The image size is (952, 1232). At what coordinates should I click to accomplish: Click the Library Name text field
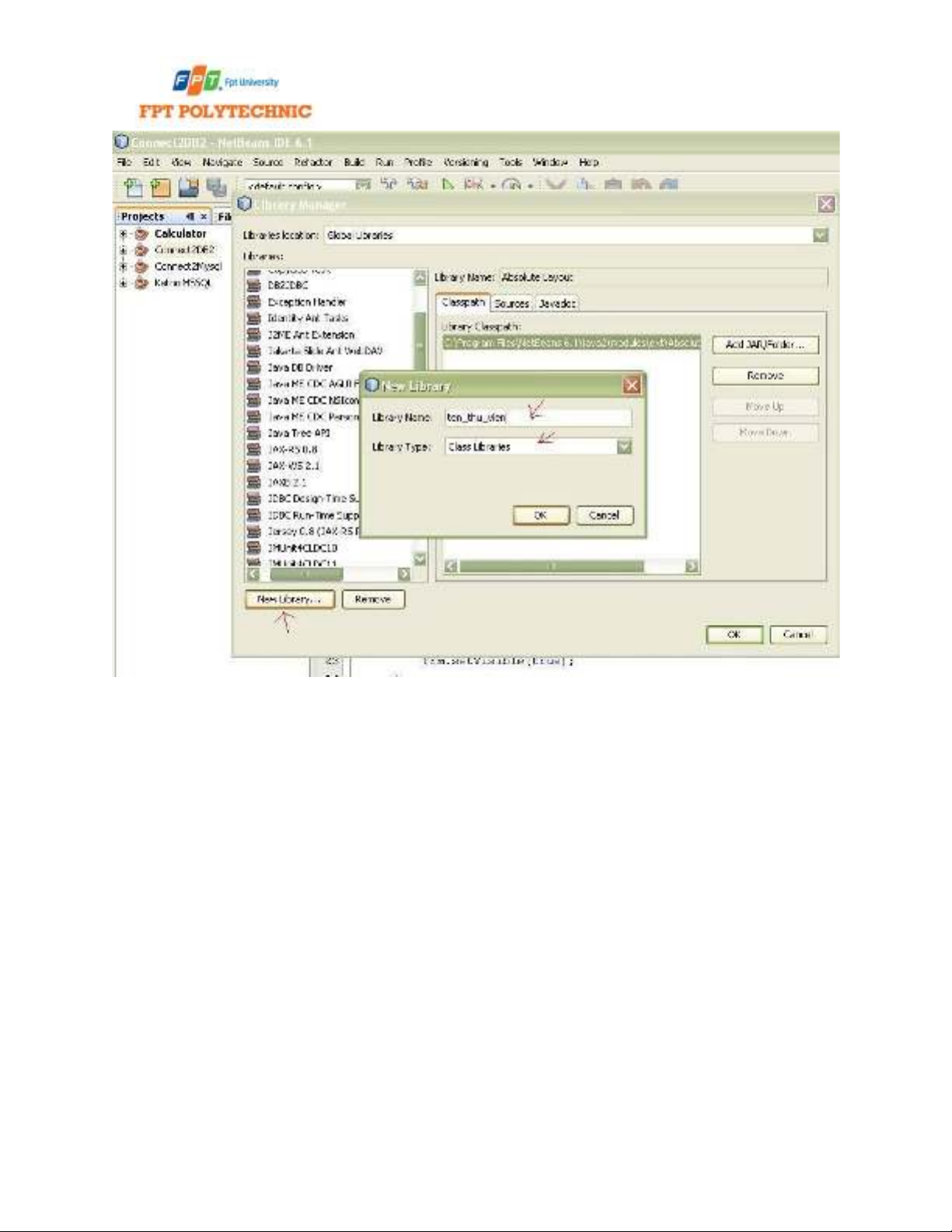[x=538, y=417]
